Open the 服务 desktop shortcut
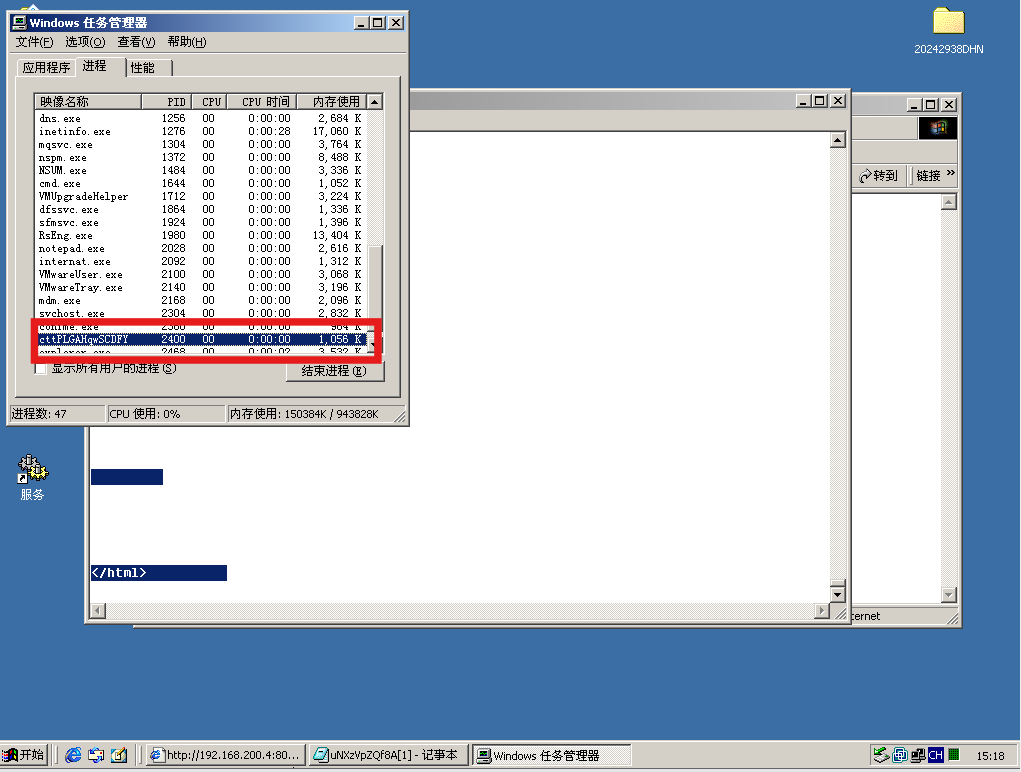 tap(32, 477)
